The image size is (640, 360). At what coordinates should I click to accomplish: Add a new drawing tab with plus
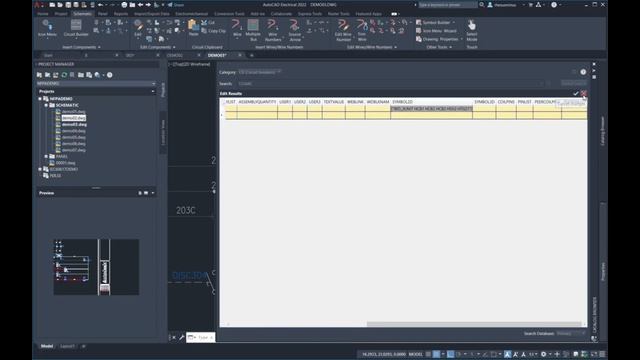point(251,55)
